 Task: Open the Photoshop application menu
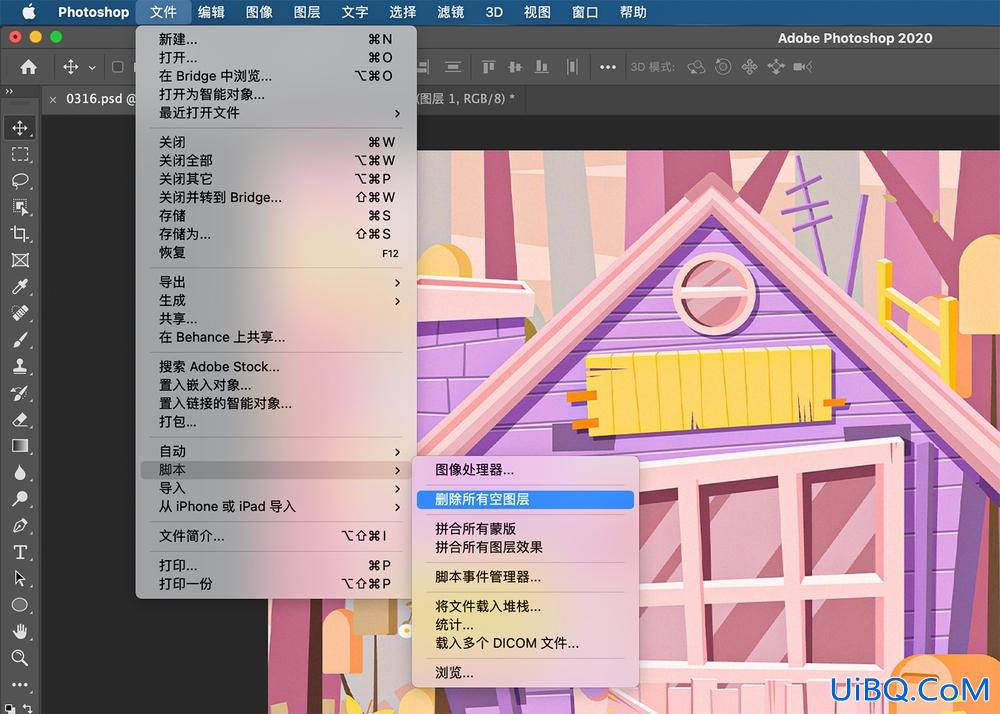click(x=93, y=12)
